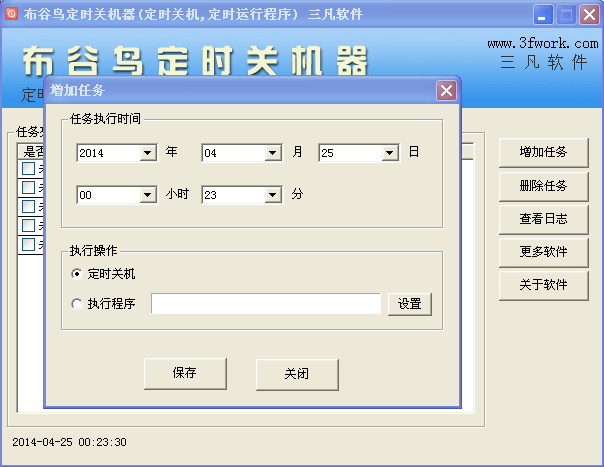Toggle the last task checkbox in the list

tap(28, 244)
